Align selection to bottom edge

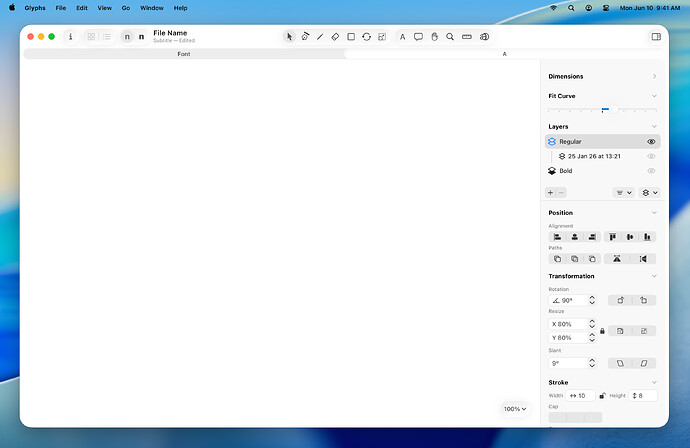point(647,237)
